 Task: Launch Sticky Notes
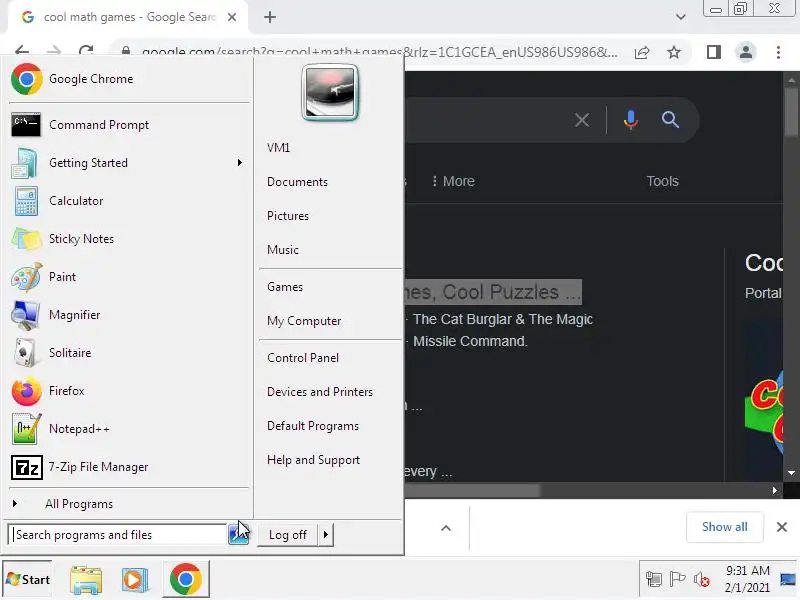click(129, 239)
